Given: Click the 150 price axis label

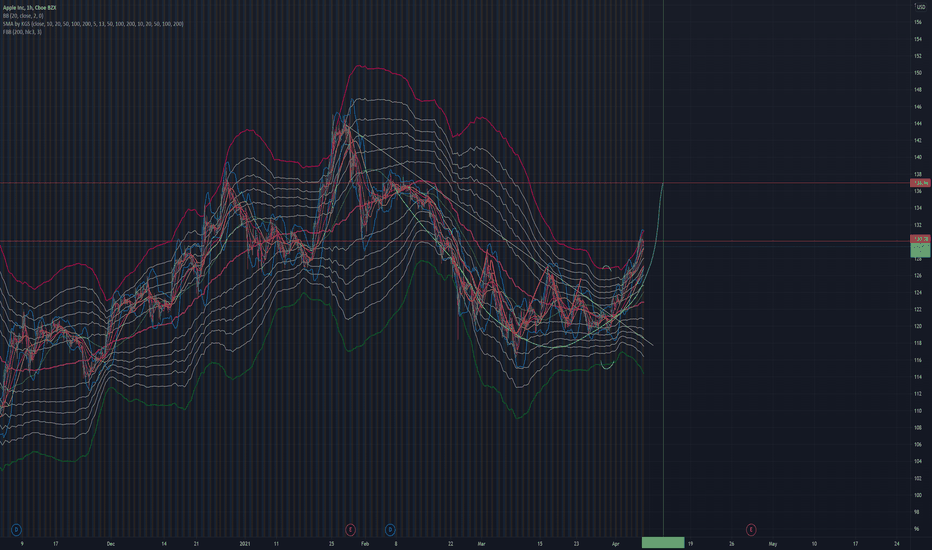Looking at the screenshot, I should pyautogui.click(x=918, y=73).
